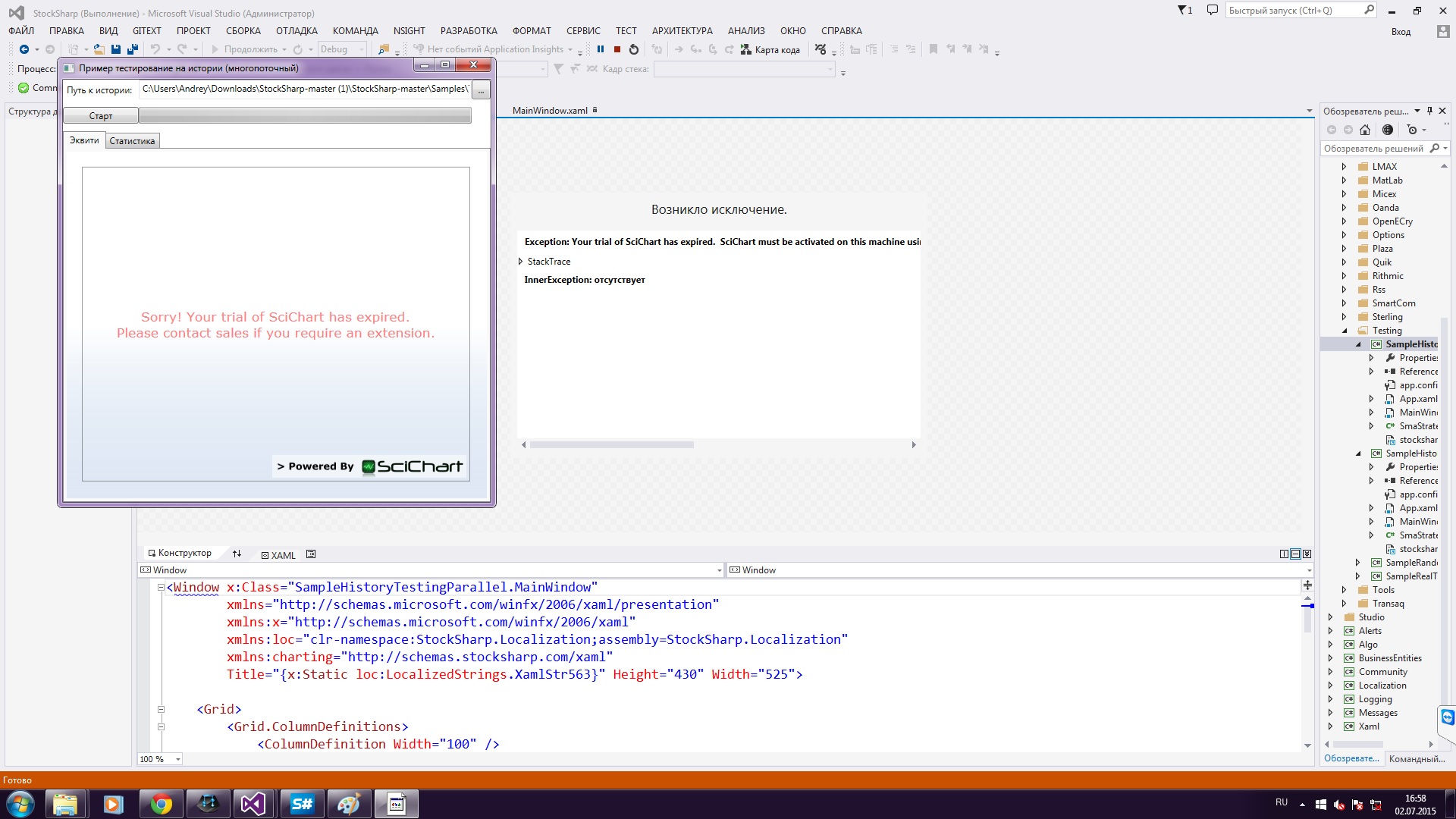The image size is (1456, 819).
Task: Expand the Localization project
Action: click(1330, 686)
